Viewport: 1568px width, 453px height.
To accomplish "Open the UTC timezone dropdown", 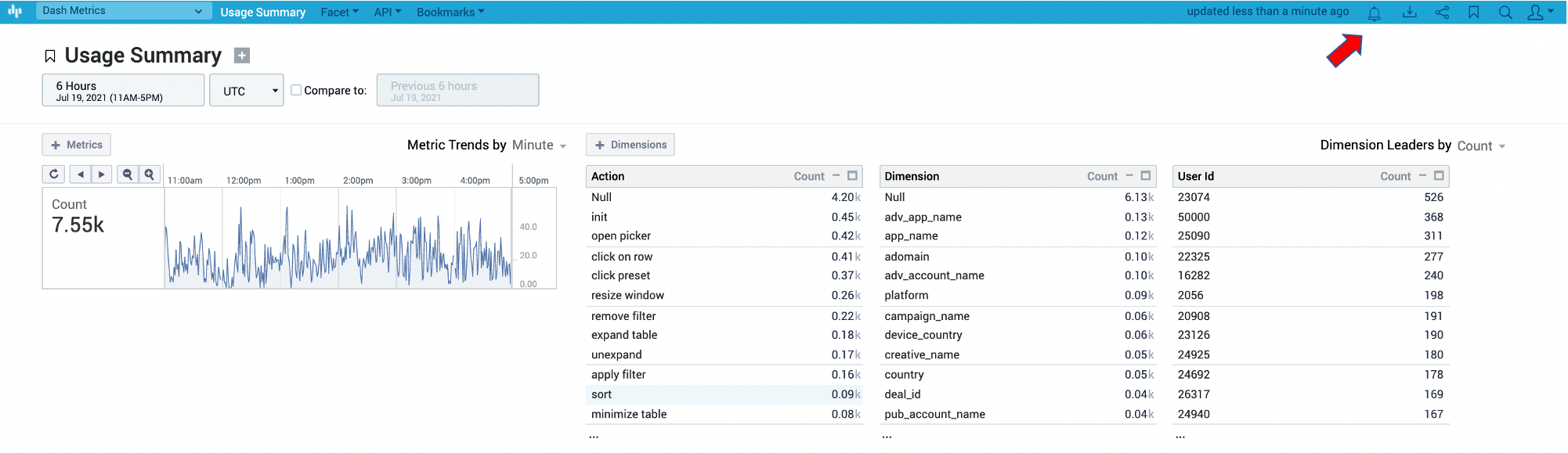I will [247, 91].
